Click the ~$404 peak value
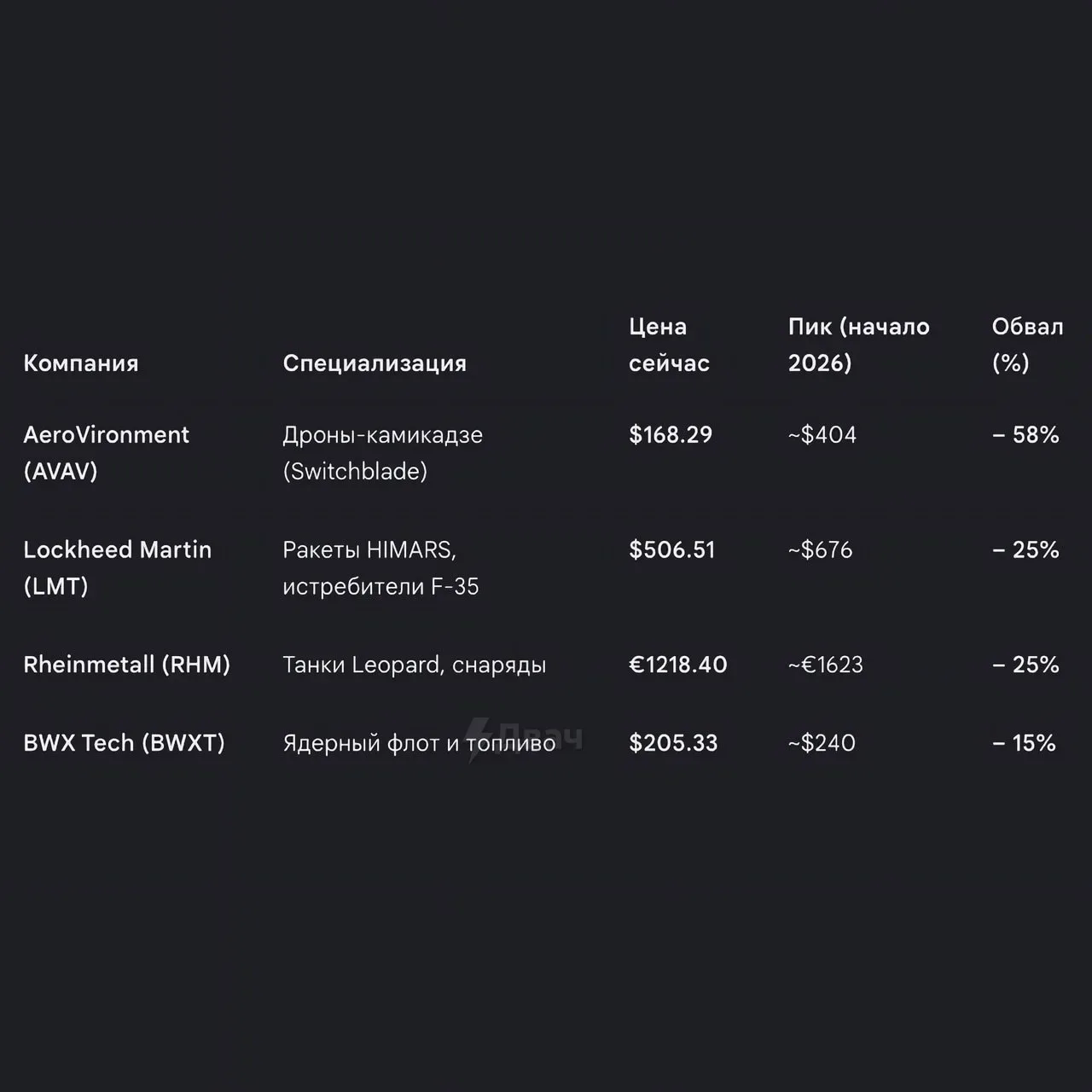 (x=822, y=435)
